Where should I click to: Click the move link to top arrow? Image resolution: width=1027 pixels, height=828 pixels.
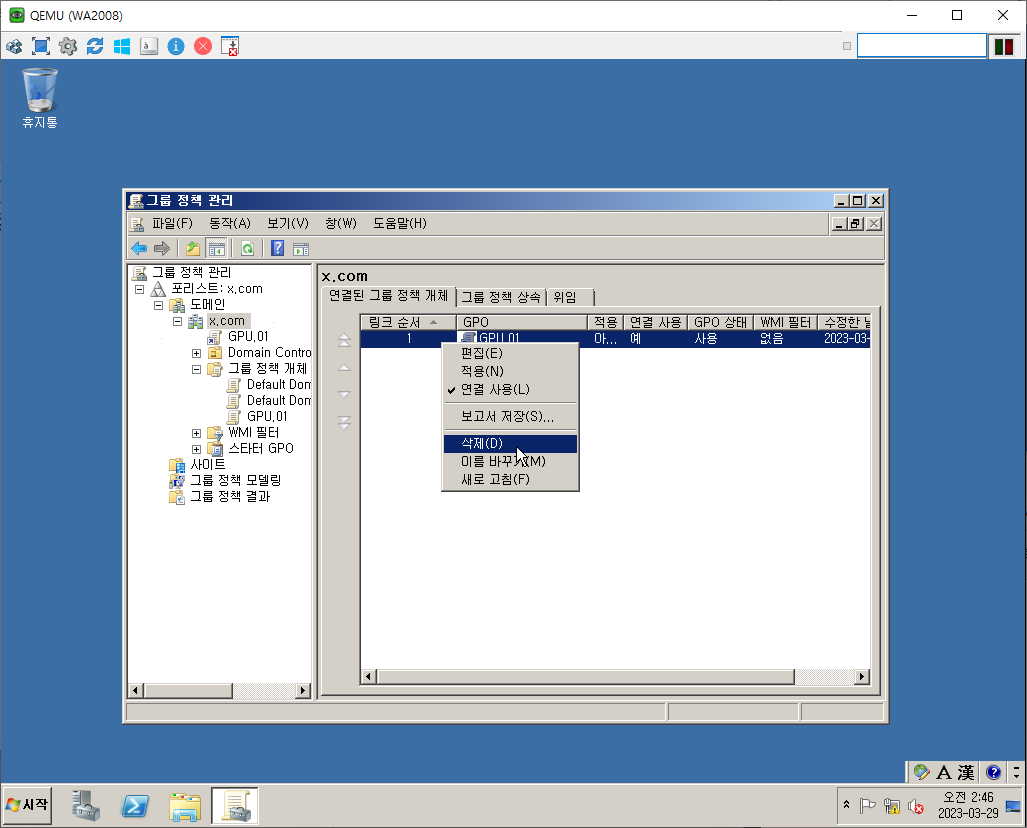pyautogui.click(x=344, y=340)
